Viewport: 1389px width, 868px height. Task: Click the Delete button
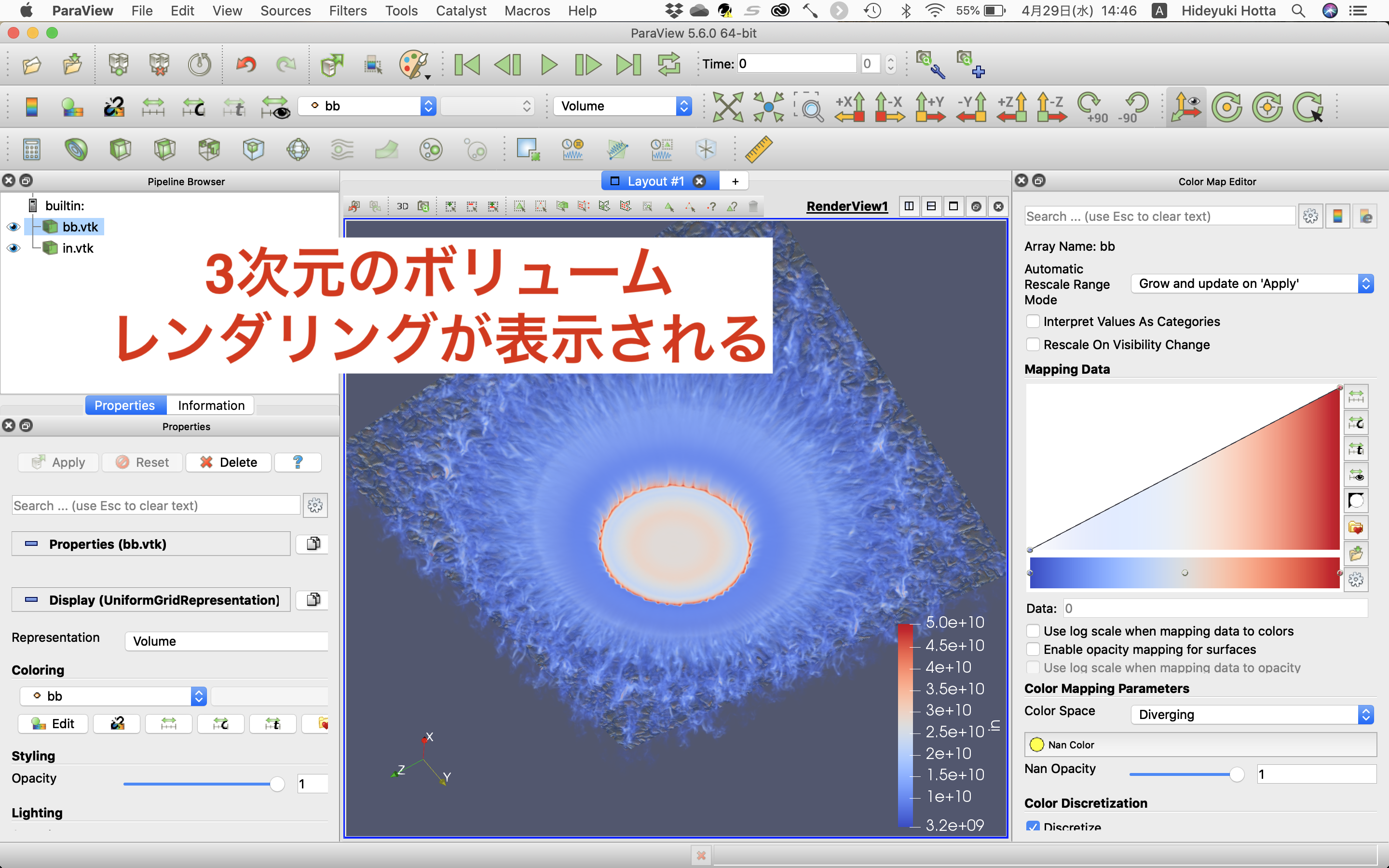coord(229,462)
